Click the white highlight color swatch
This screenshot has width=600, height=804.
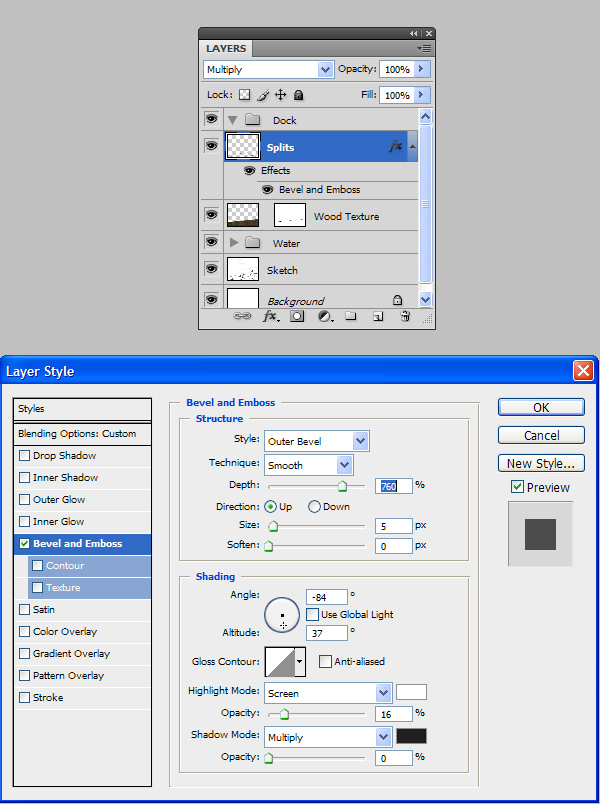point(411,692)
